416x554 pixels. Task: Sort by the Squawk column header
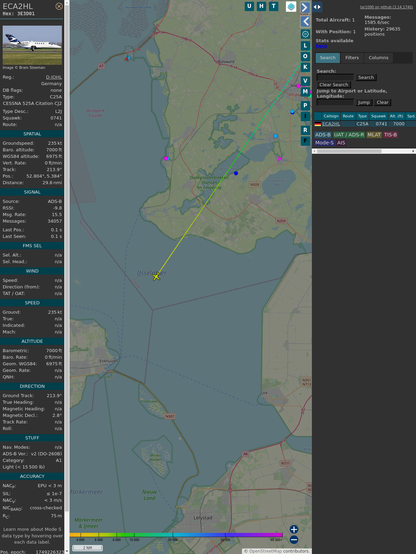click(x=378, y=116)
